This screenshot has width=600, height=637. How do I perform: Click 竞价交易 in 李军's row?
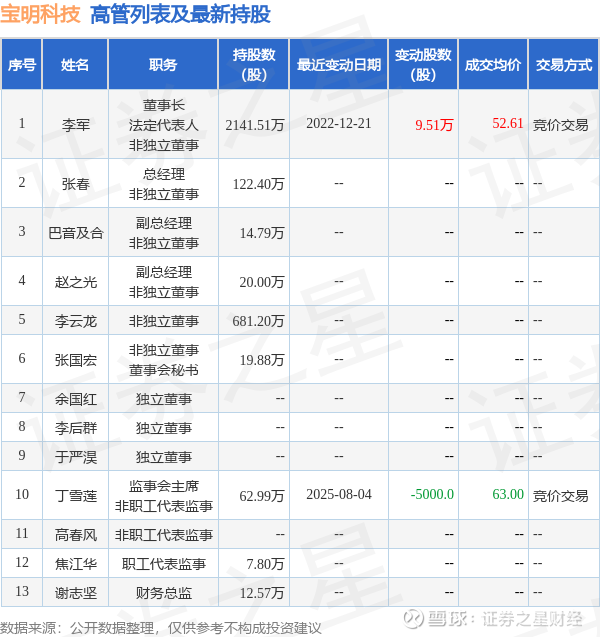coord(560,125)
